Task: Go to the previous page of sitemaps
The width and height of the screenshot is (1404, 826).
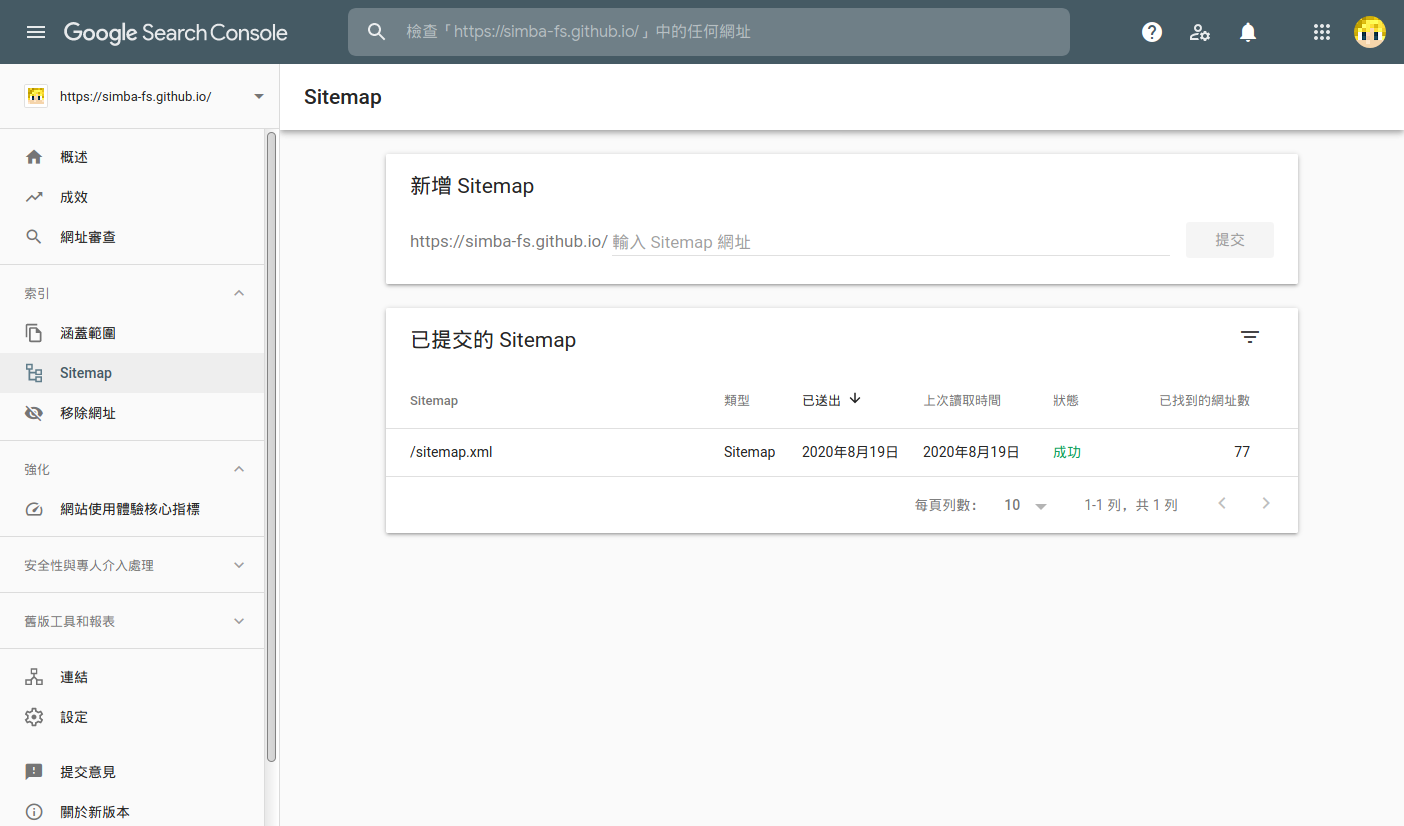Action: point(1222,504)
